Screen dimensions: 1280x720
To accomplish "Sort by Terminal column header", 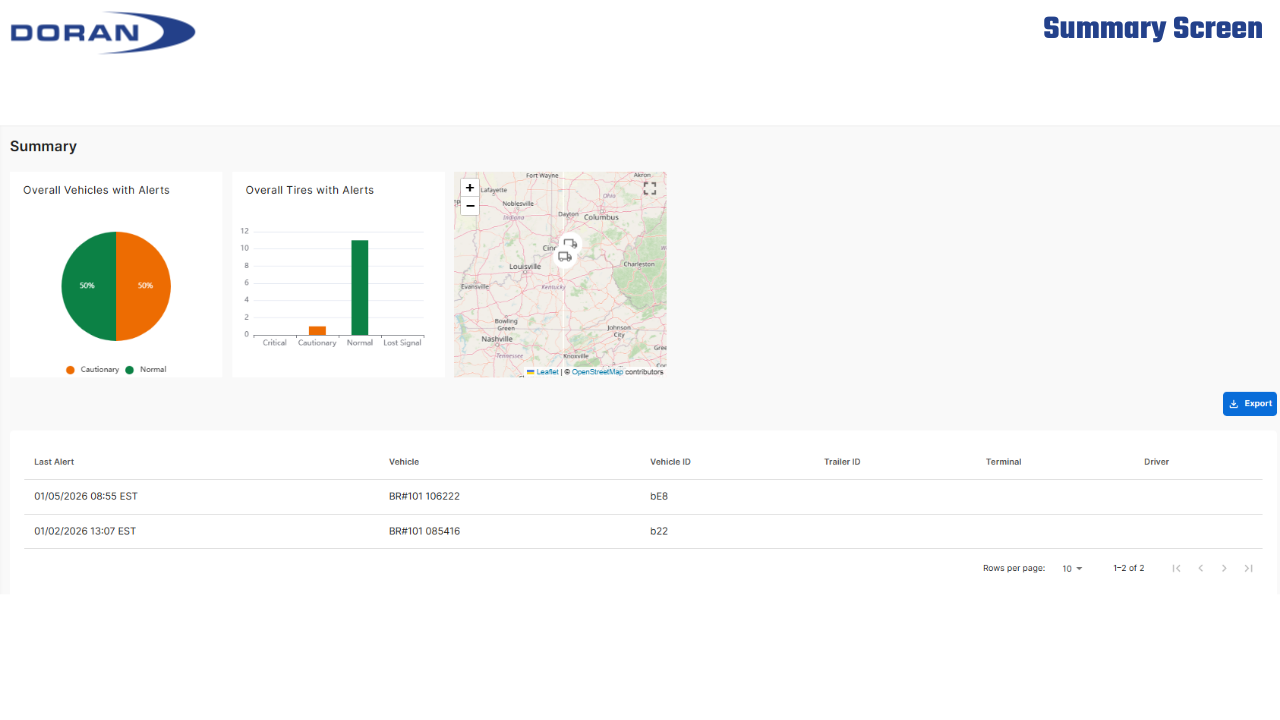I will point(1003,462).
